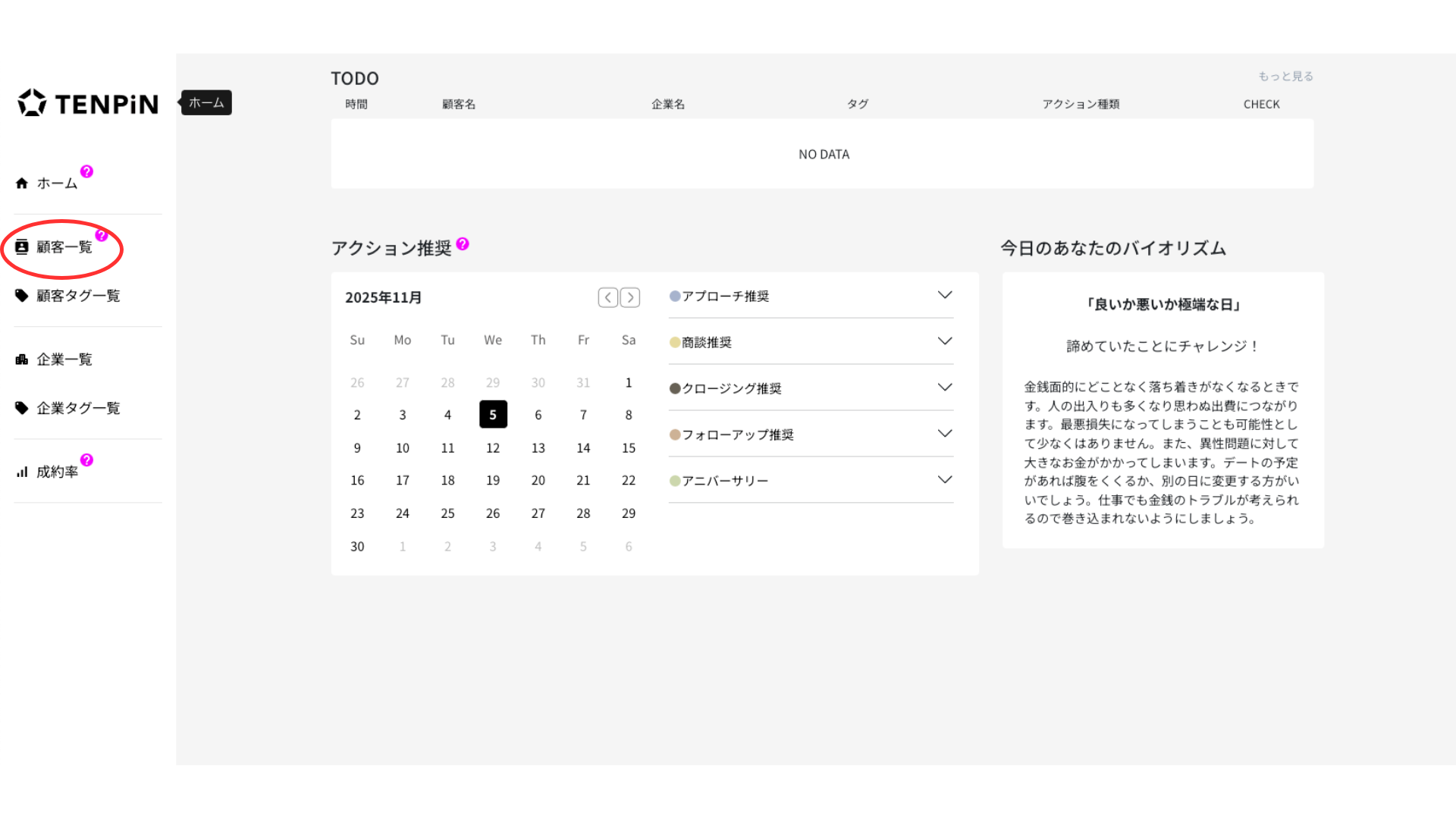Expand 商談推奨 section
1456x819 pixels.
click(x=944, y=341)
